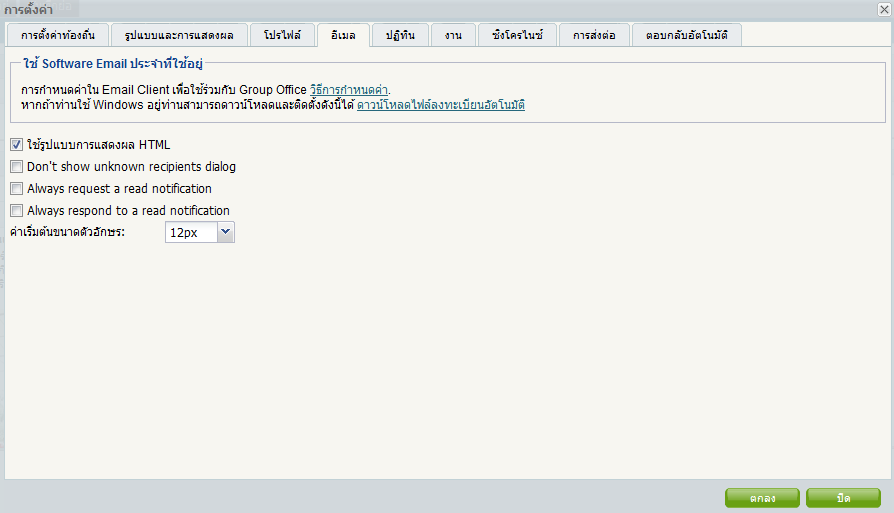Select the ตอบกลับอัตโนมัติ tab
Screen dimensions: 894x513
686,35
